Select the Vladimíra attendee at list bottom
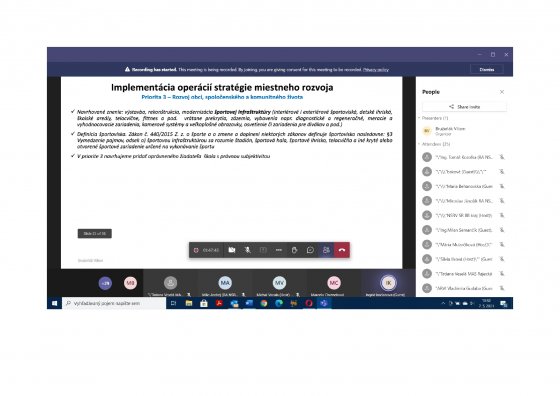This screenshot has width=560, height=396. coord(464,288)
